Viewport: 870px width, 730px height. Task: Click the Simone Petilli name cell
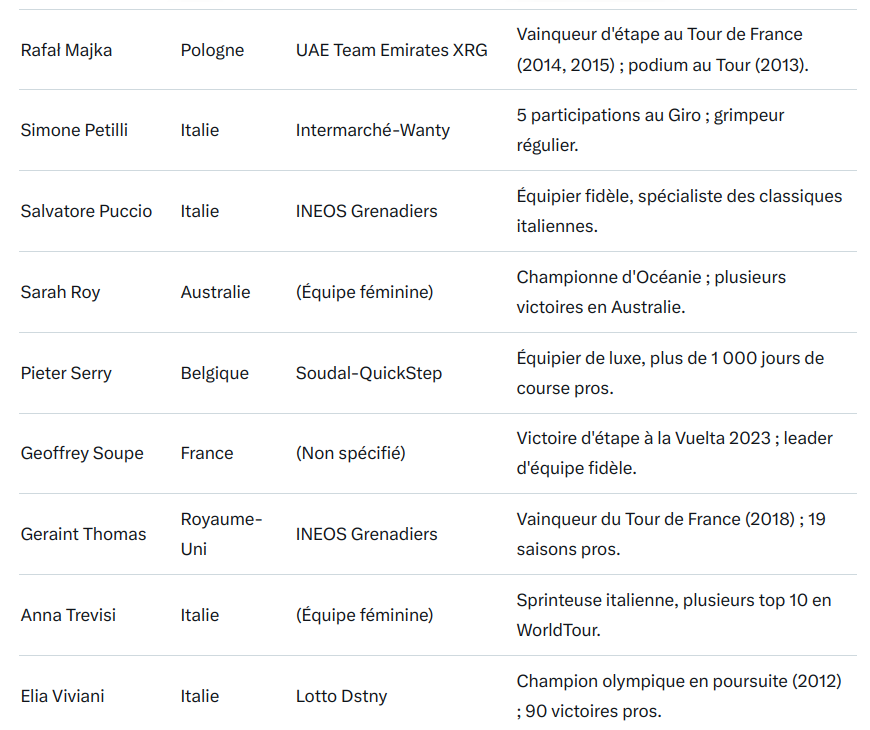point(74,130)
